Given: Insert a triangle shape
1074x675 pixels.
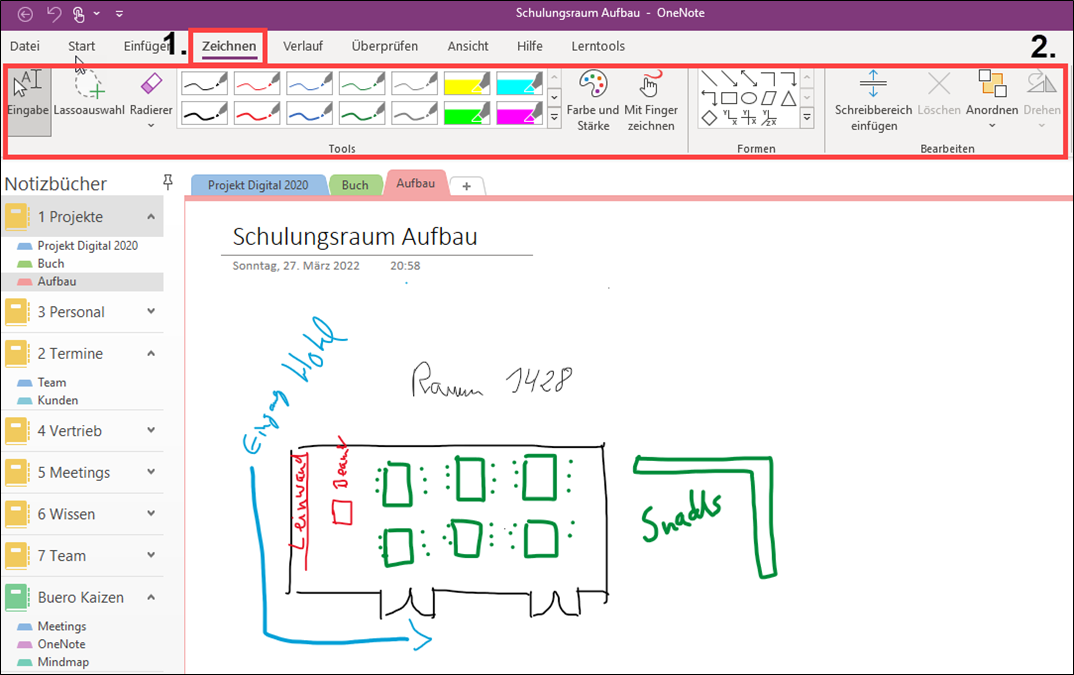Looking at the screenshot, I should [788, 97].
